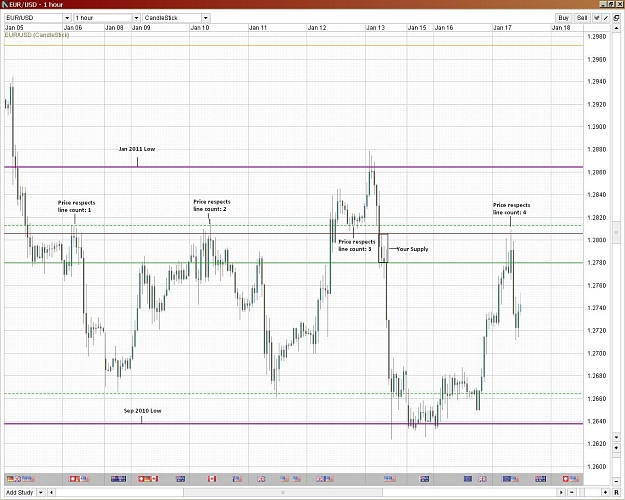This screenshot has height=500, width=625.
Task: Open Jan 09 Swiss/Germany/Canada flag events
Action: 148,478
